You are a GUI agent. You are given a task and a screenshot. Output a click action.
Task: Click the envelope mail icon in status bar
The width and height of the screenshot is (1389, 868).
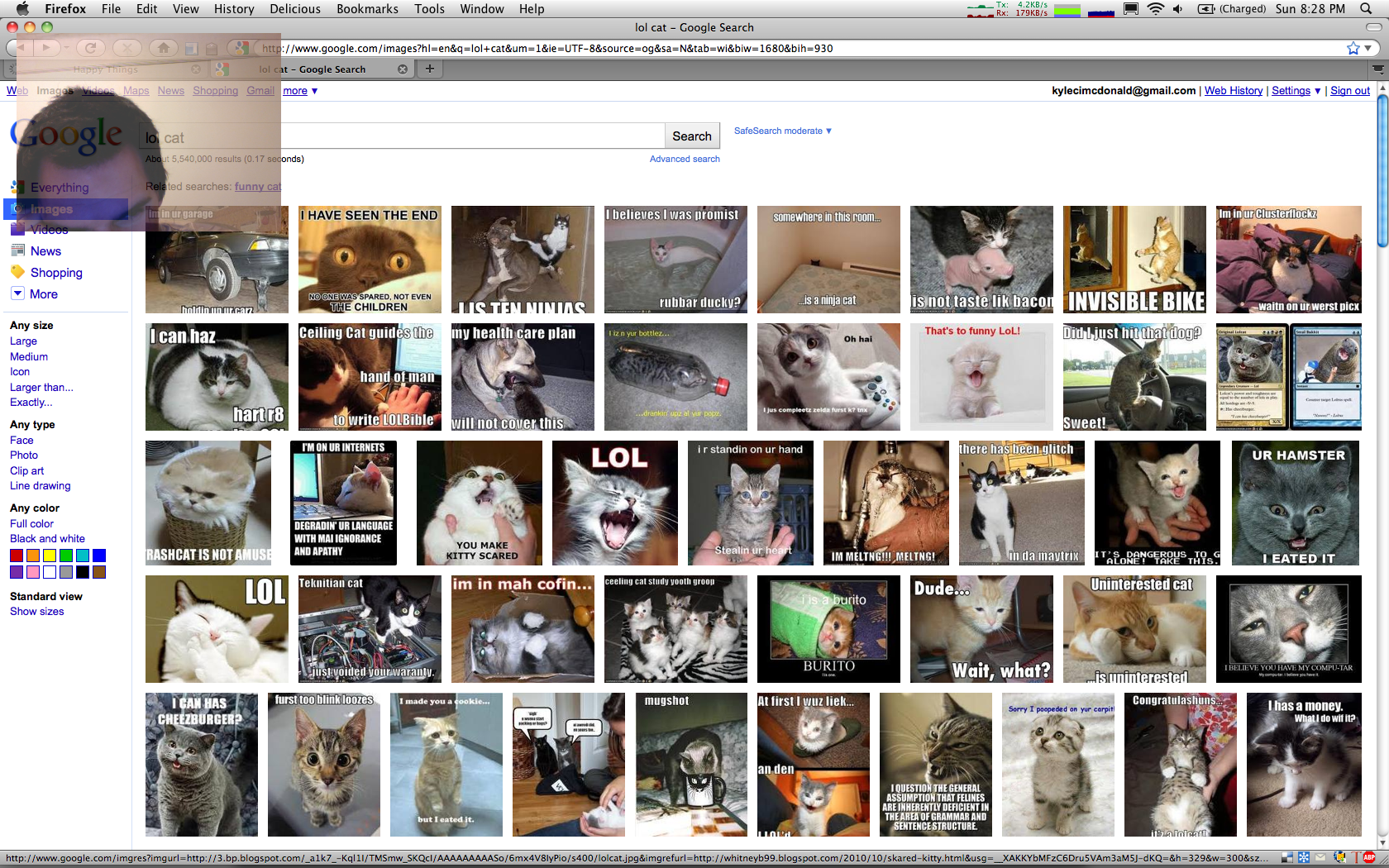(x=1320, y=857)
